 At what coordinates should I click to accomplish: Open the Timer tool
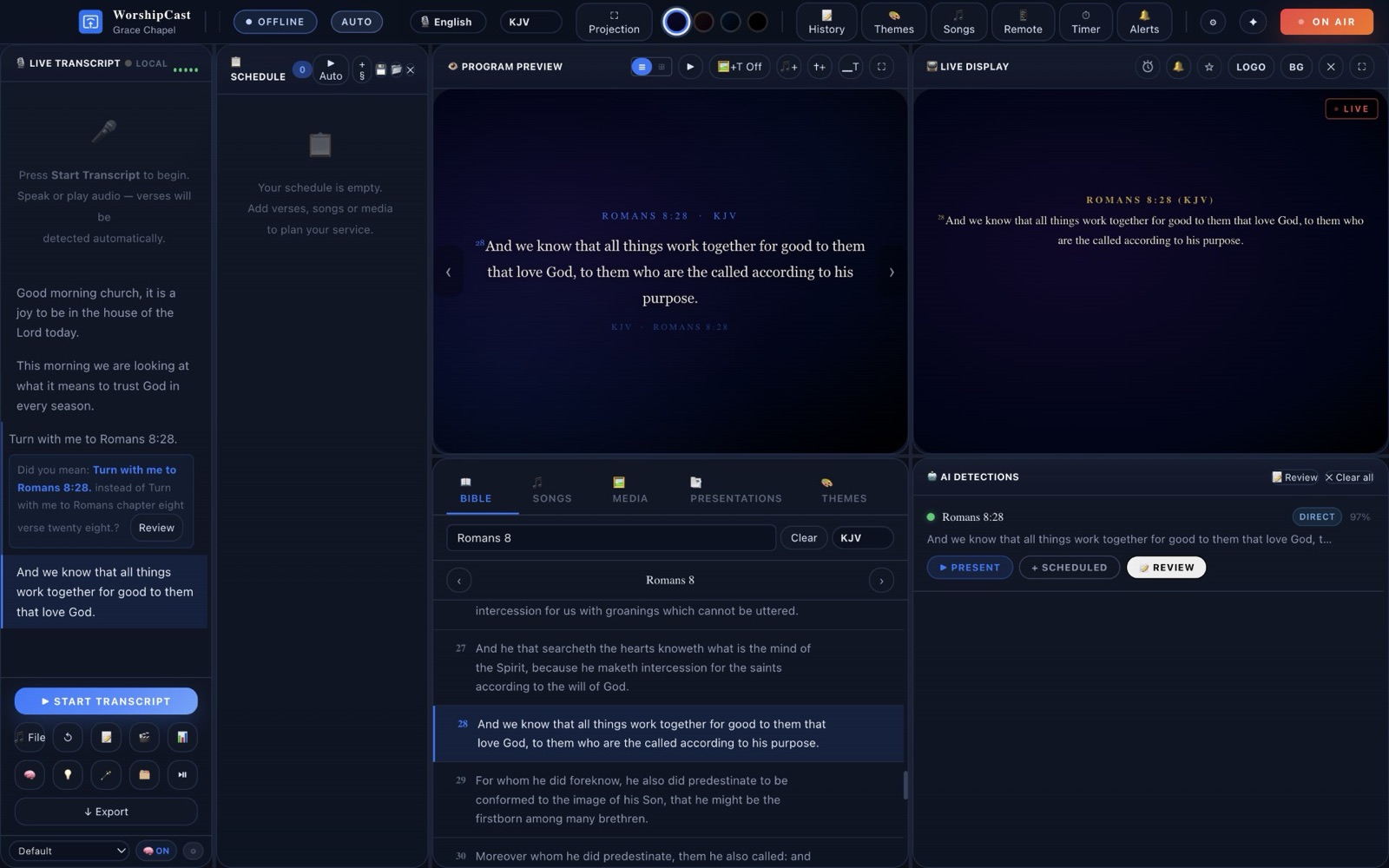[x=1085, y=22]
